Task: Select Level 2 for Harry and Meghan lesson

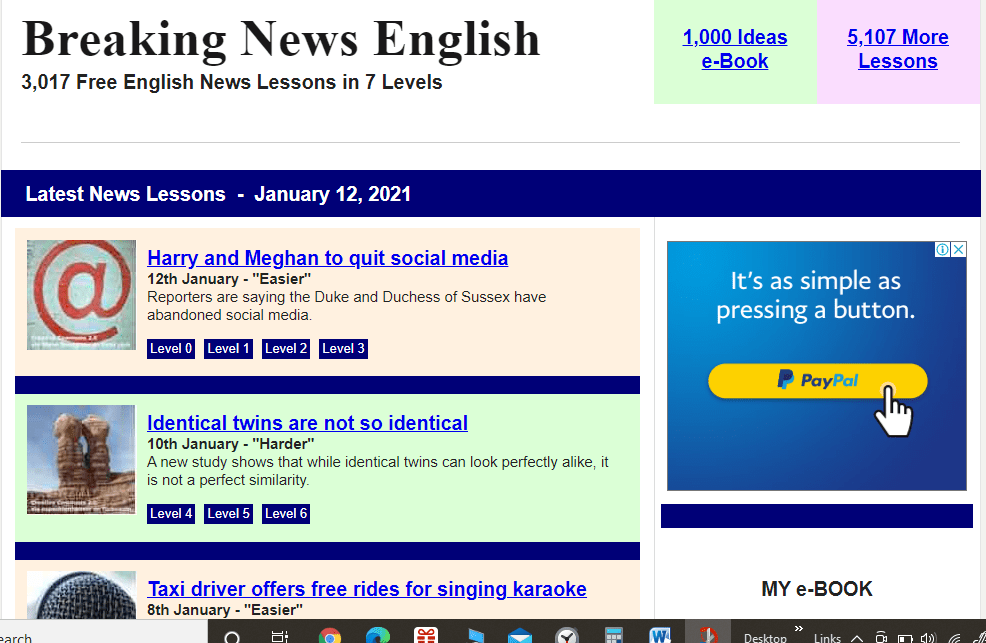Action: tap(286, 349)
